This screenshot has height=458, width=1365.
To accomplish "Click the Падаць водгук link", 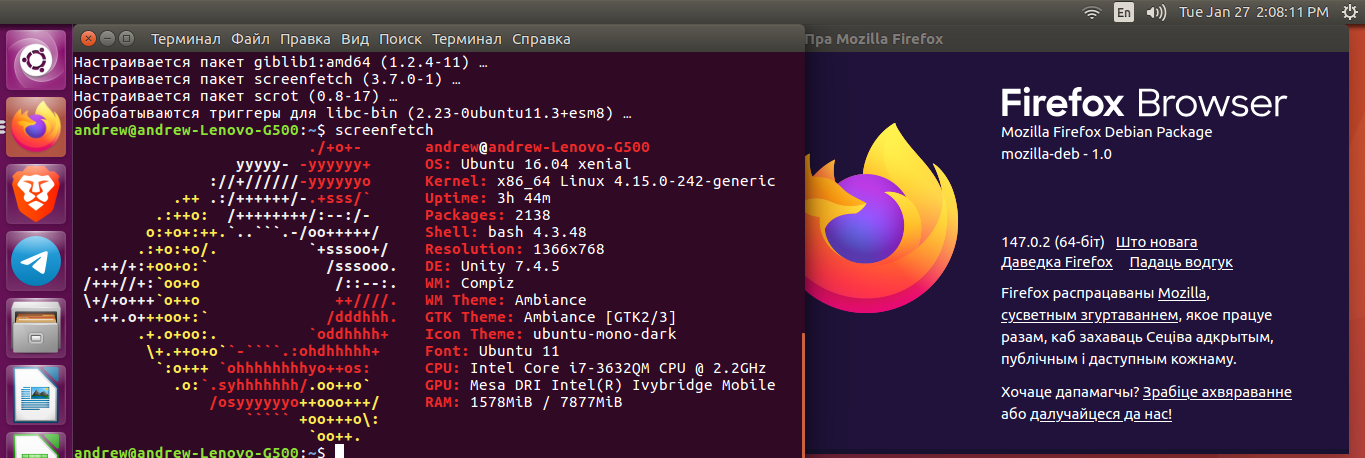I will point(1181,262).
